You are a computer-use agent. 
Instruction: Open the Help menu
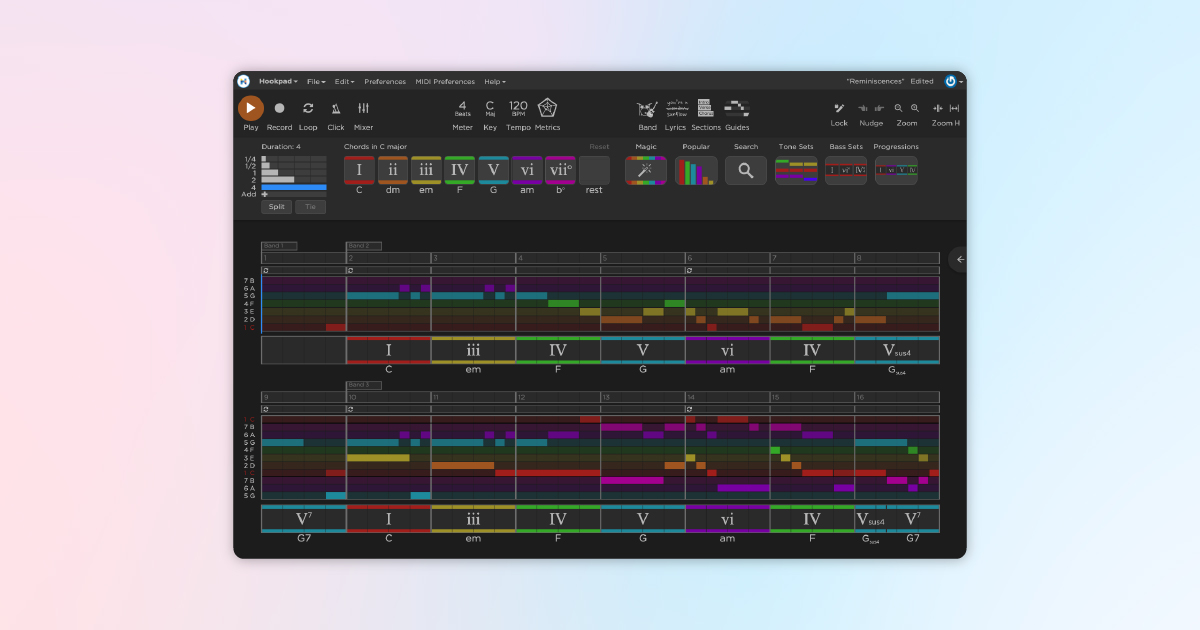coord(495,81)
